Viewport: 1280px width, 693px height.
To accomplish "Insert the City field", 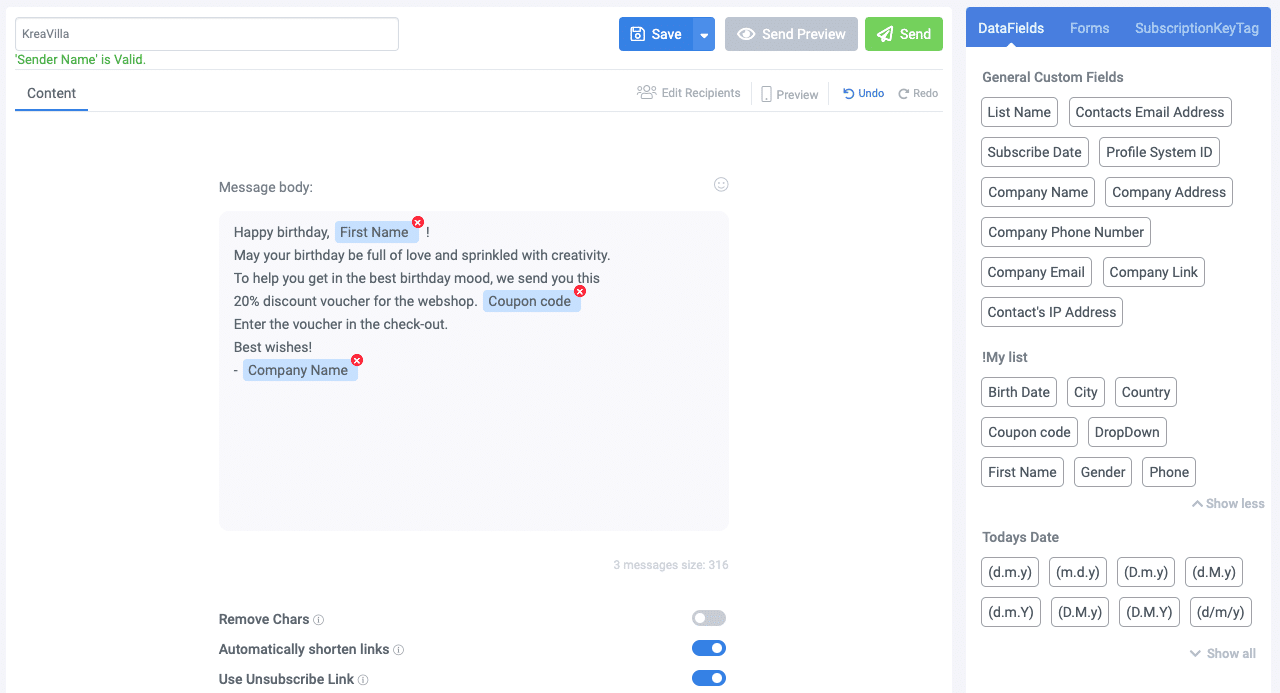I will click(1086, 392).
